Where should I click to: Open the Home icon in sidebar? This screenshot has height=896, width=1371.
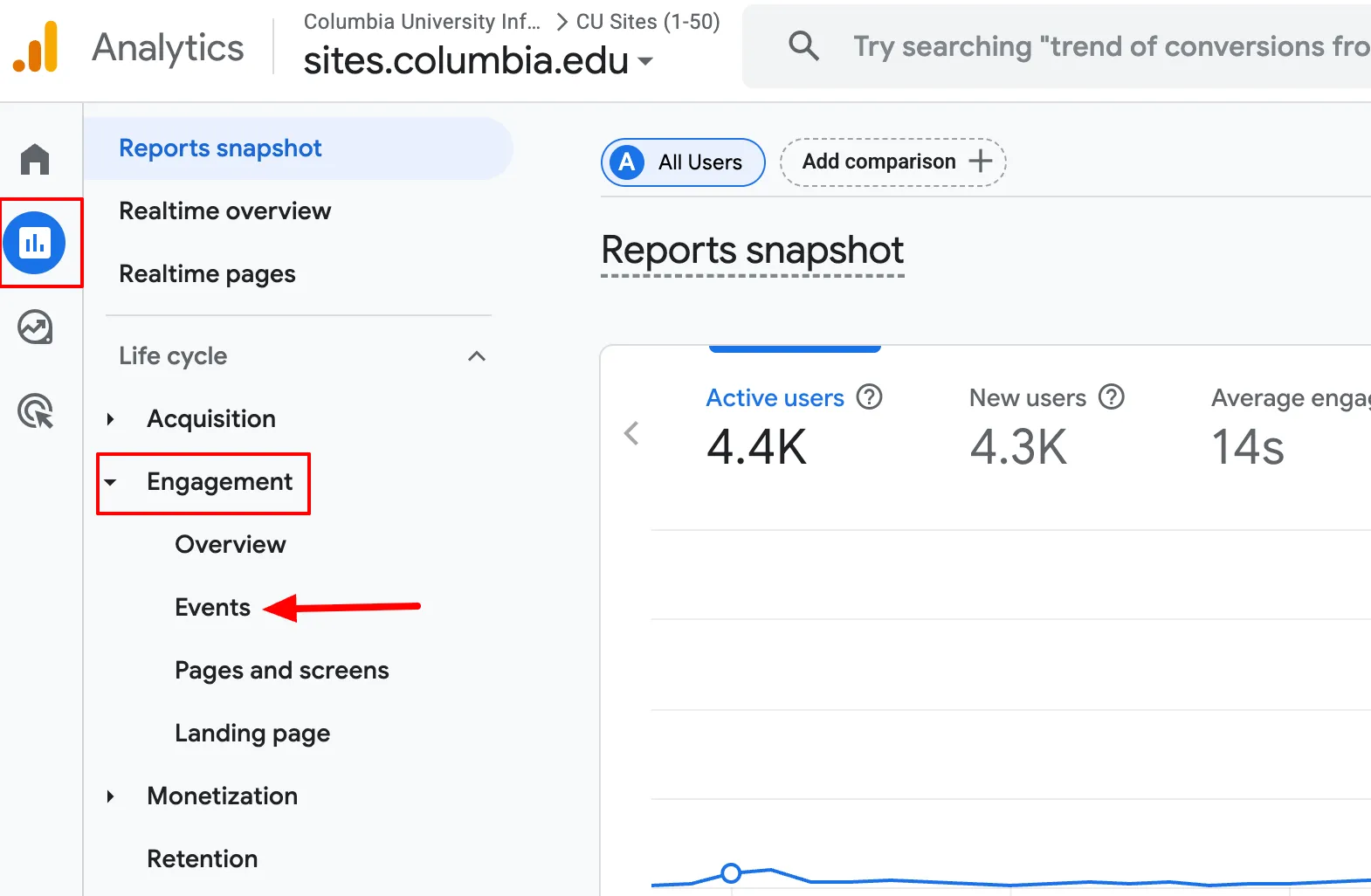click(35, 160)
